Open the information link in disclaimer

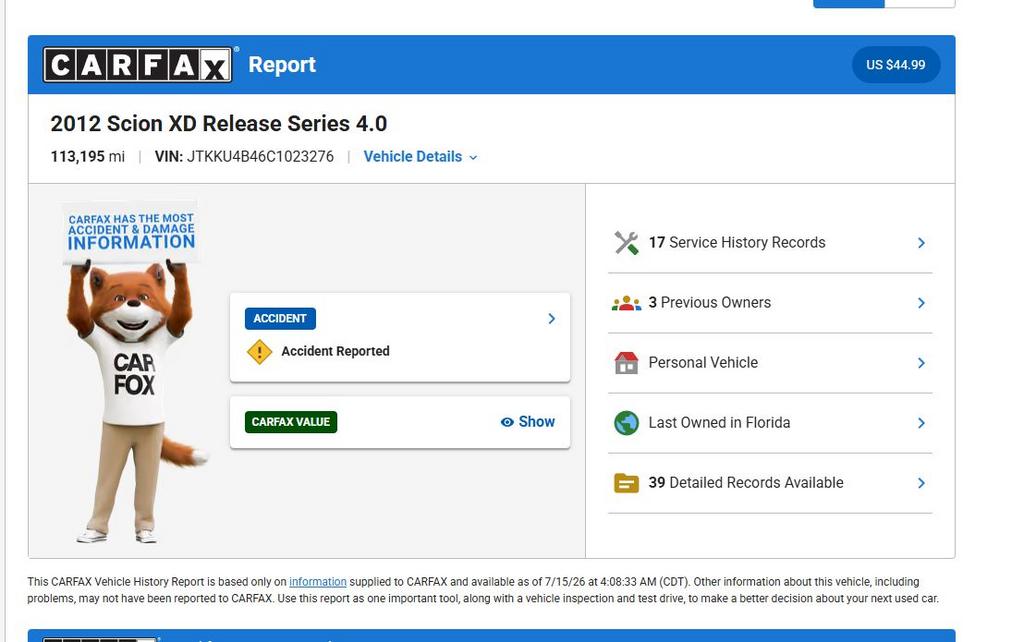[x=318, y=582]
